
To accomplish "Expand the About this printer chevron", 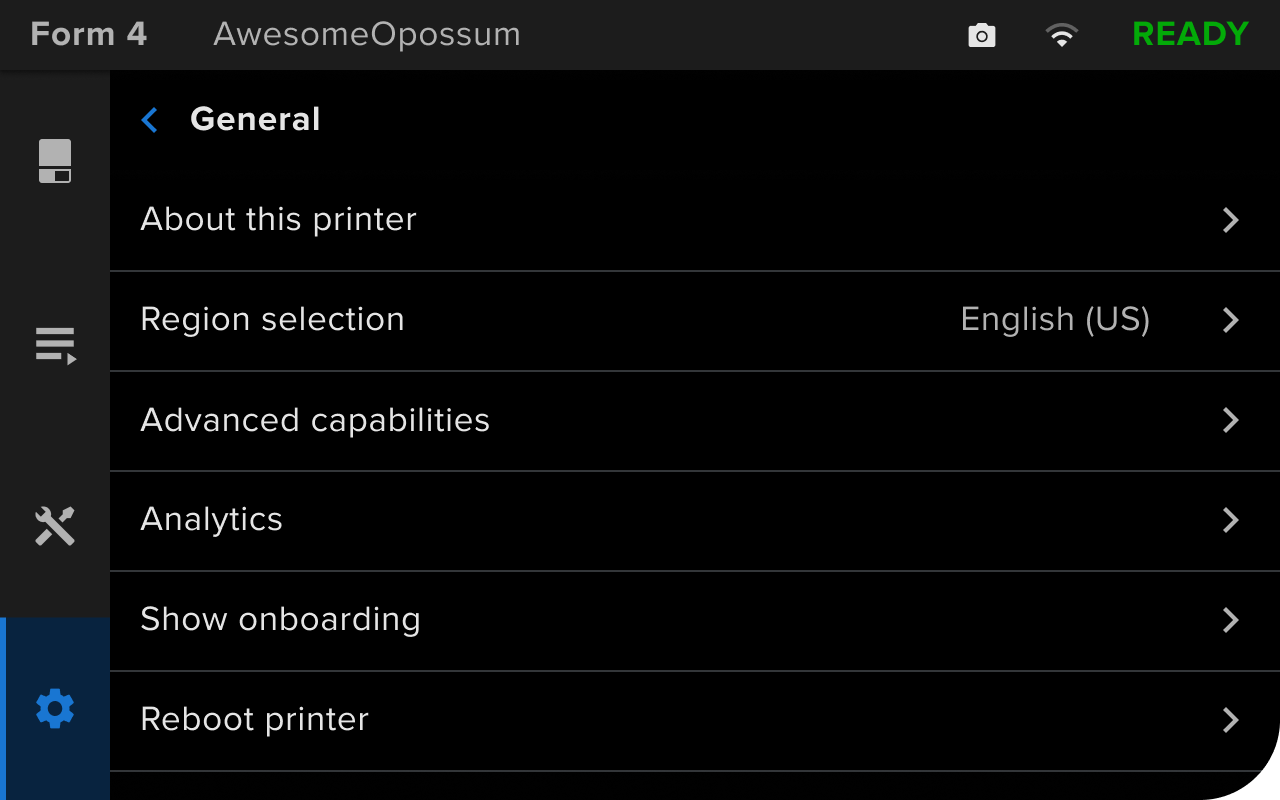I will pyautogui.click(x=1230, y=220).
